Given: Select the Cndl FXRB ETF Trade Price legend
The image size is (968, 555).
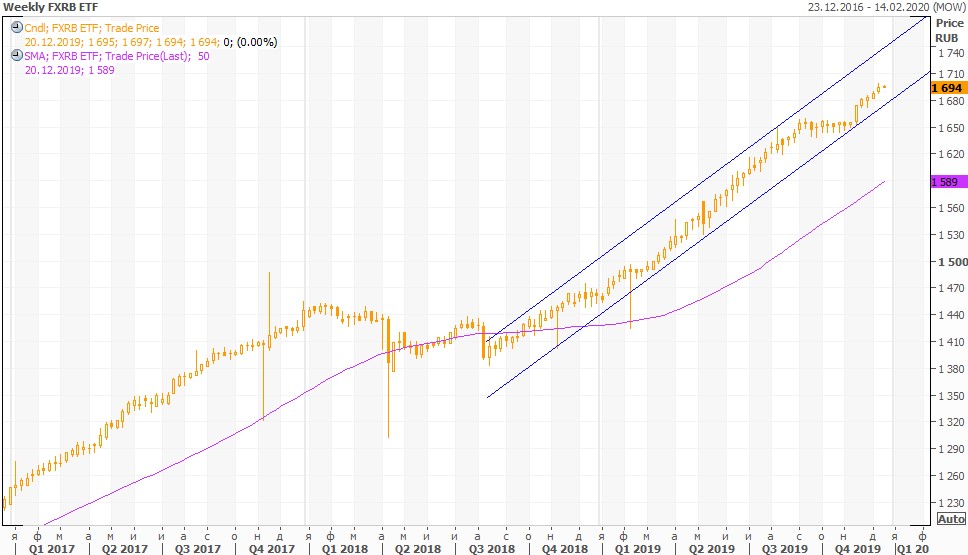Looking at the screenshot, I should [x=92, y=28].
